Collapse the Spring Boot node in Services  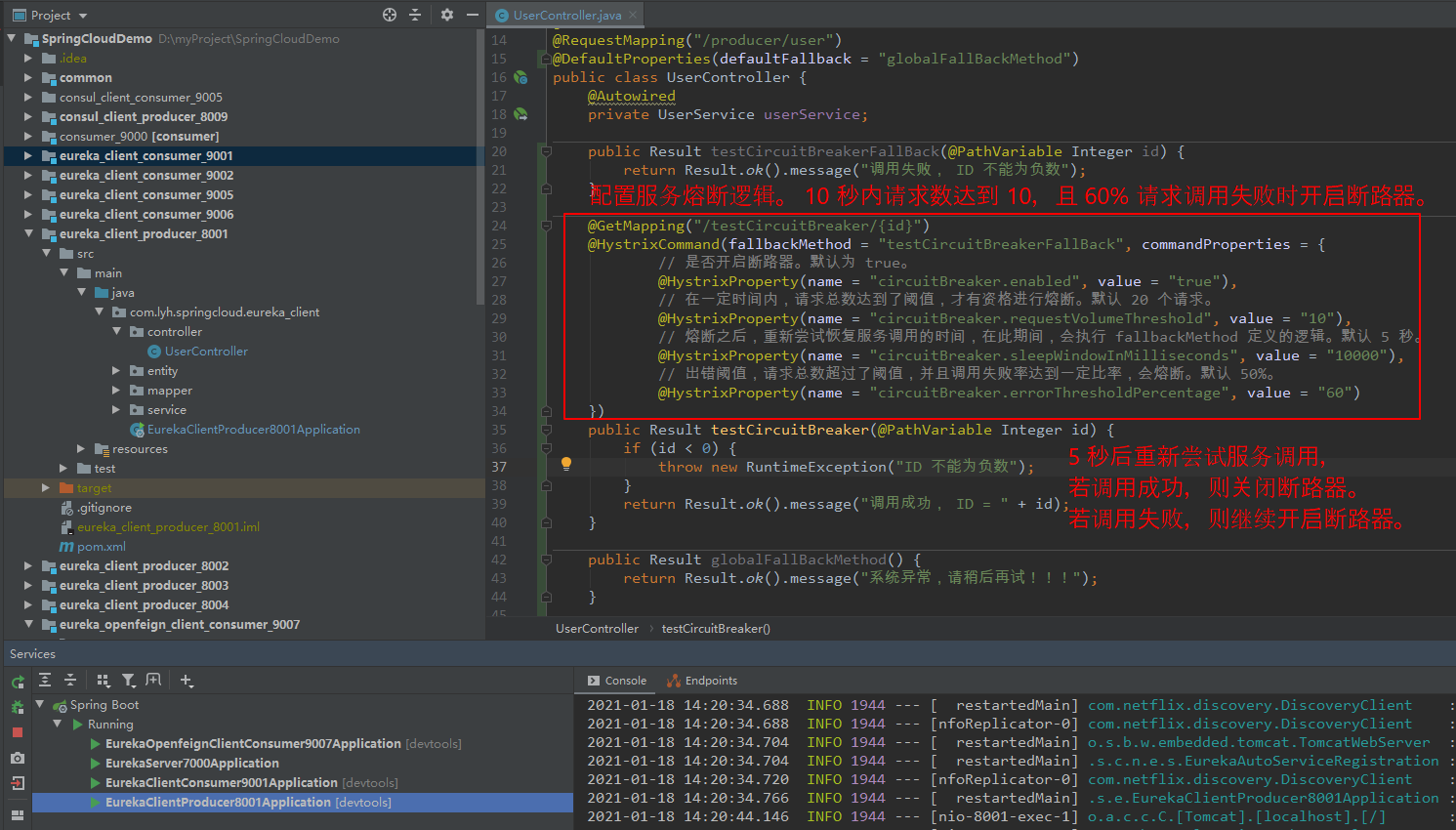pos(40,704)
